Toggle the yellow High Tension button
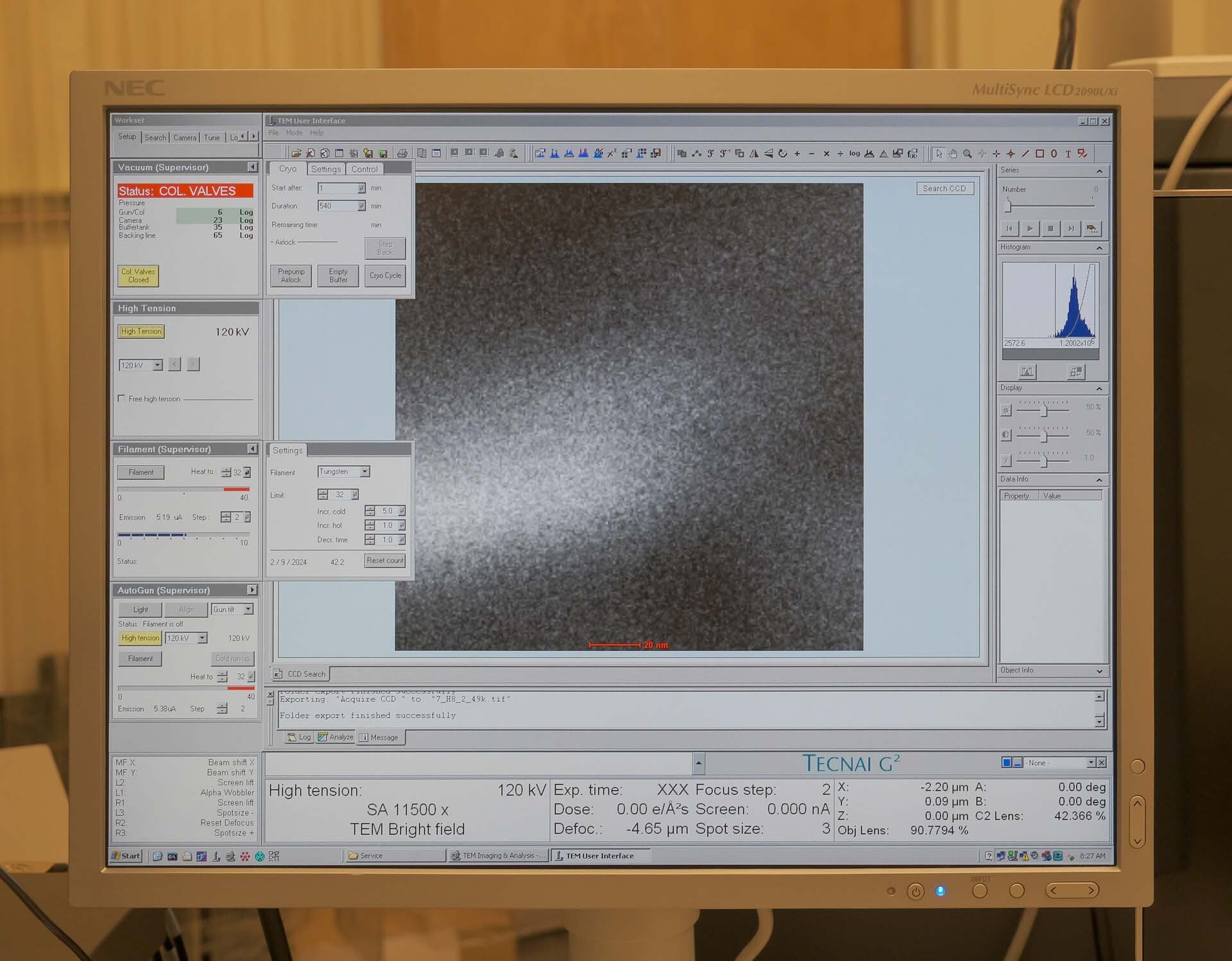This screenshot has width=1232, height=961. click(141, 332)
